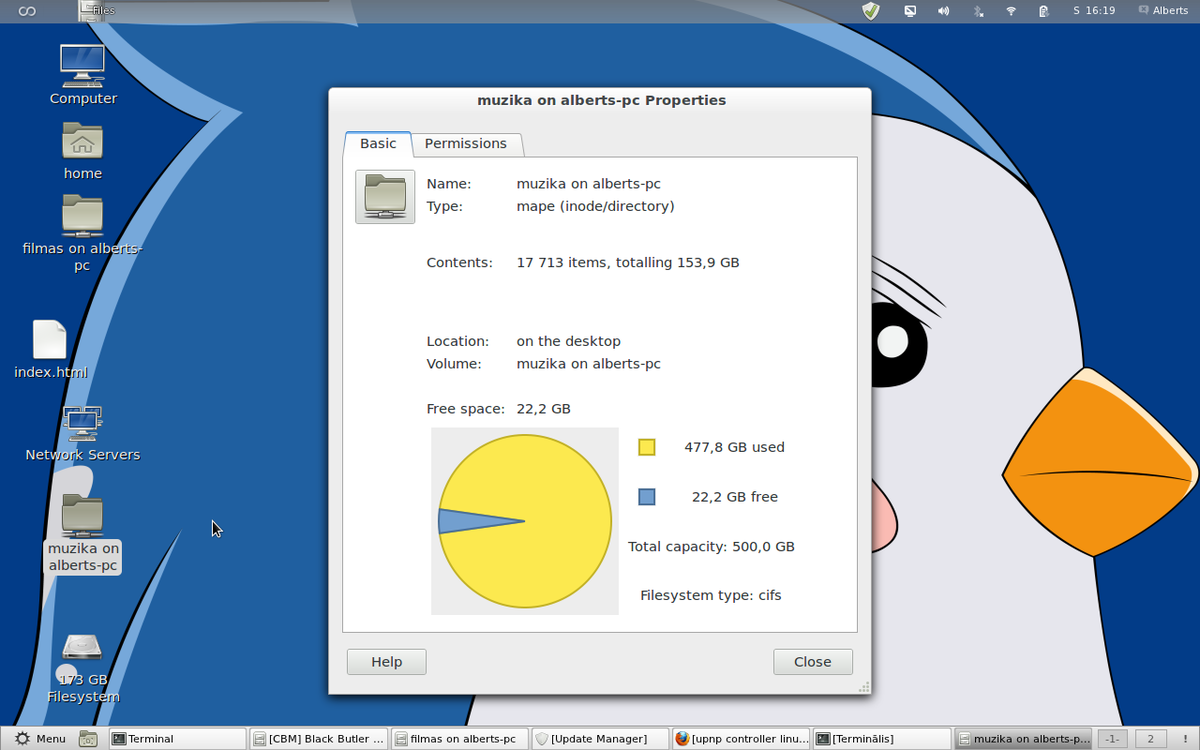Click the 'on the desktop' location value
Image resolution: width=1200 pixels, height=750 pixels.
(x=568, y=341)
